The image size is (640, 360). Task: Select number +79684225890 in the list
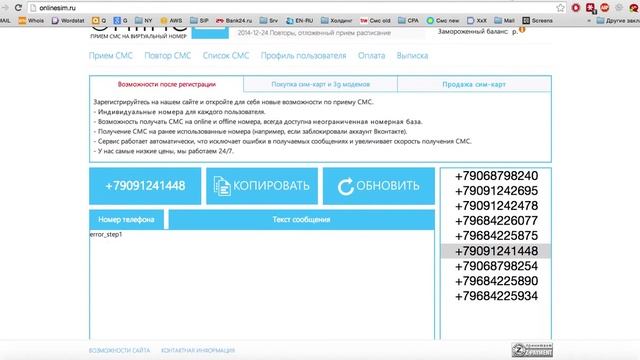pyautogui.click(x=496, y=281)
